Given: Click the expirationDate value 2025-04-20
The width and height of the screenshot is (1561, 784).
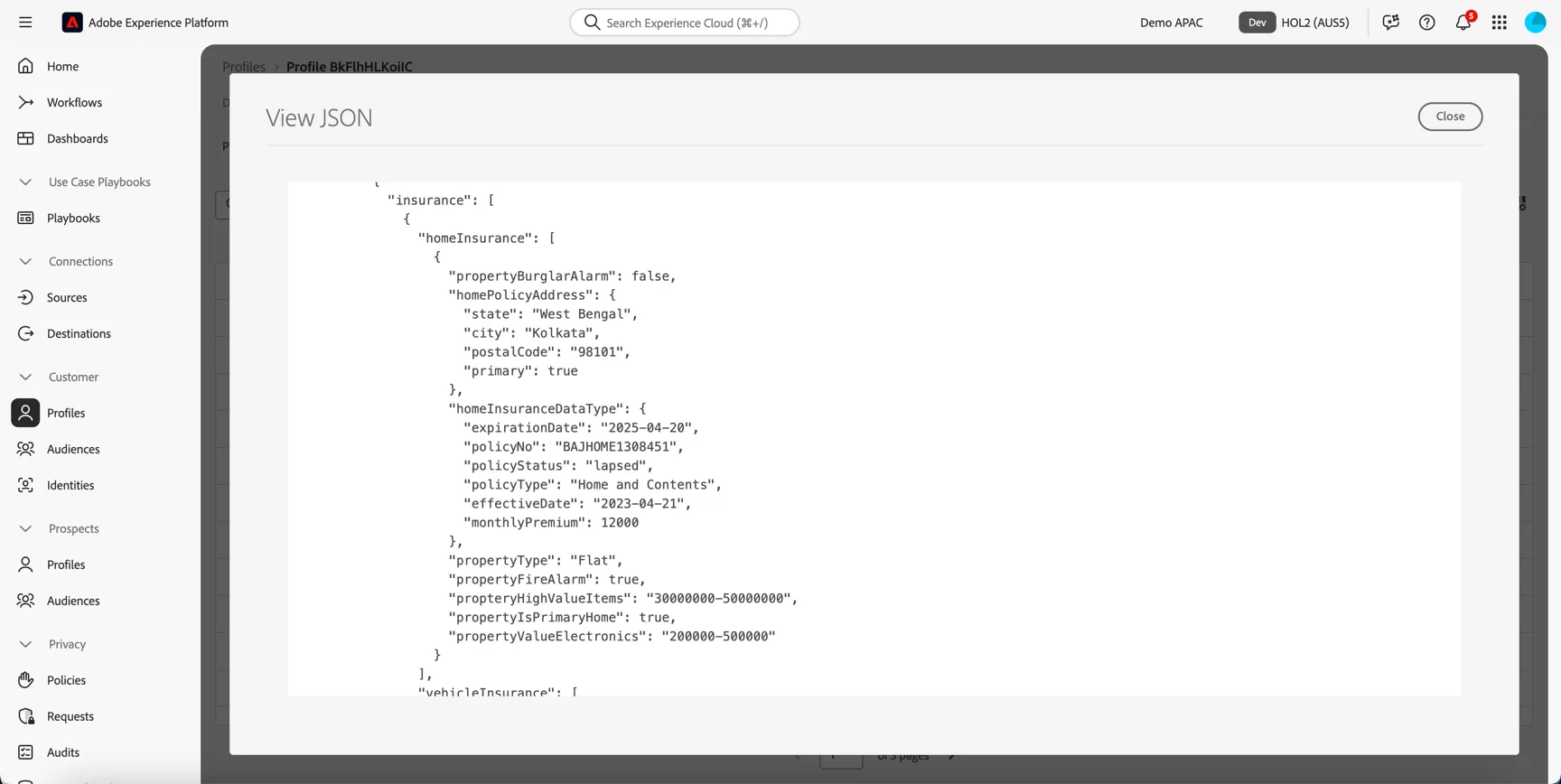Looking at the screenshot, I should tap(647, 428).
